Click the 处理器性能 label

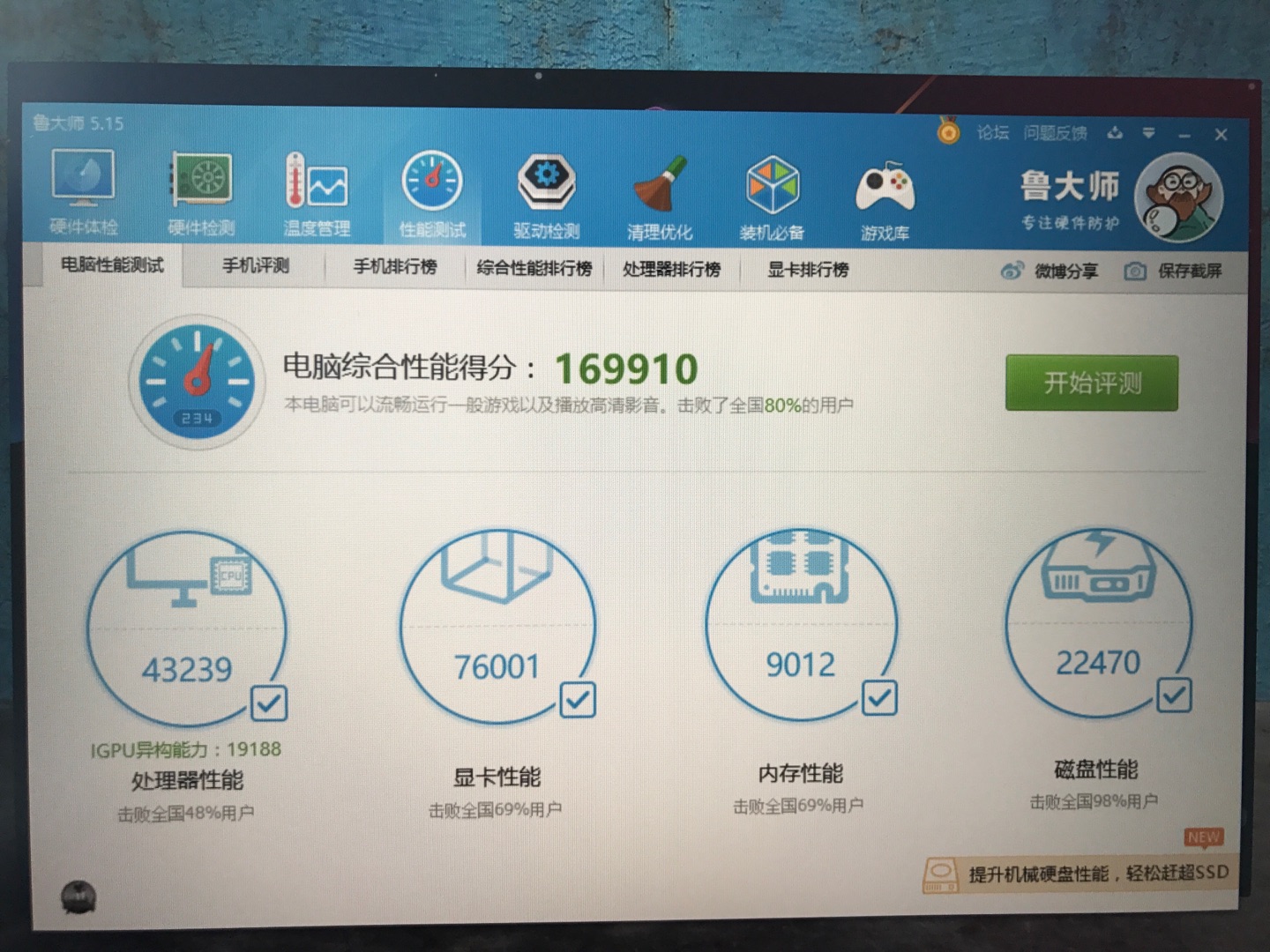(x=187, y=780)
